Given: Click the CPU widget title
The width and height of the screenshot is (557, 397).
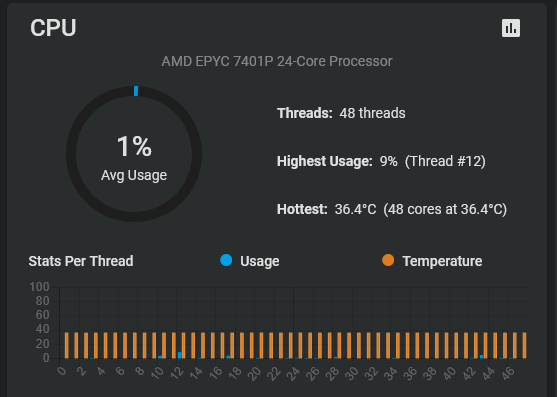Looking at the screenshot, I should point(53,28).
